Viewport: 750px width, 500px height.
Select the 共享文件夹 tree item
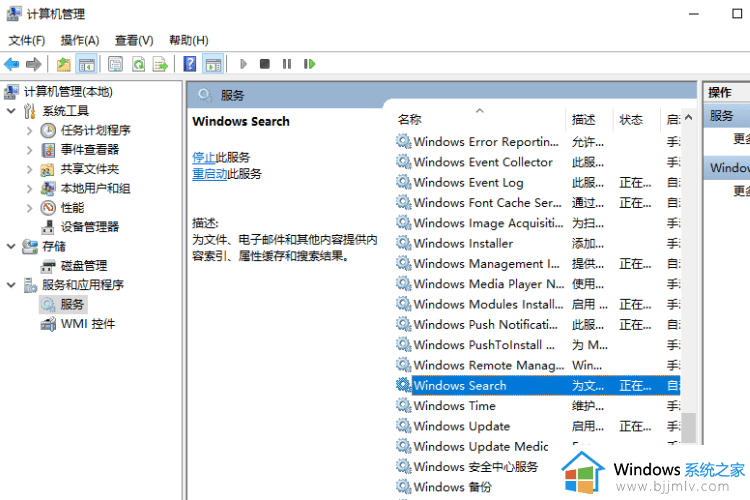click(89, 169)
